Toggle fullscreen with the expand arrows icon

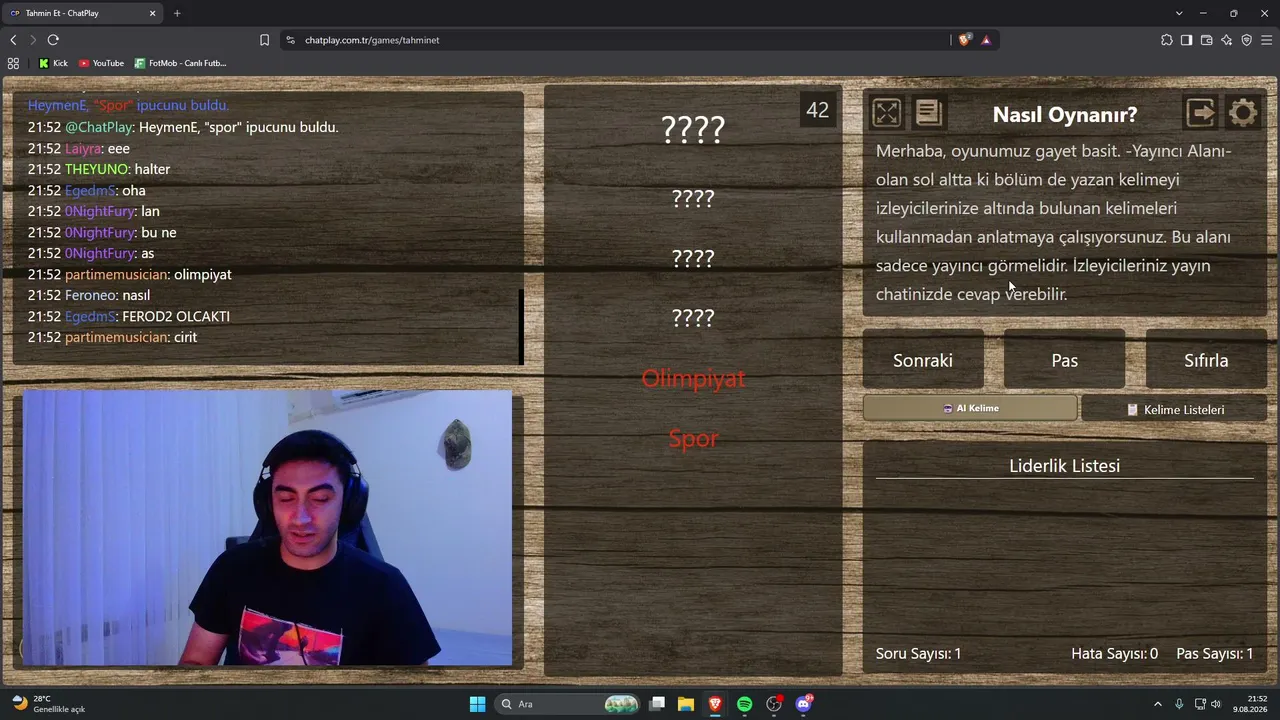click(886, 113)
